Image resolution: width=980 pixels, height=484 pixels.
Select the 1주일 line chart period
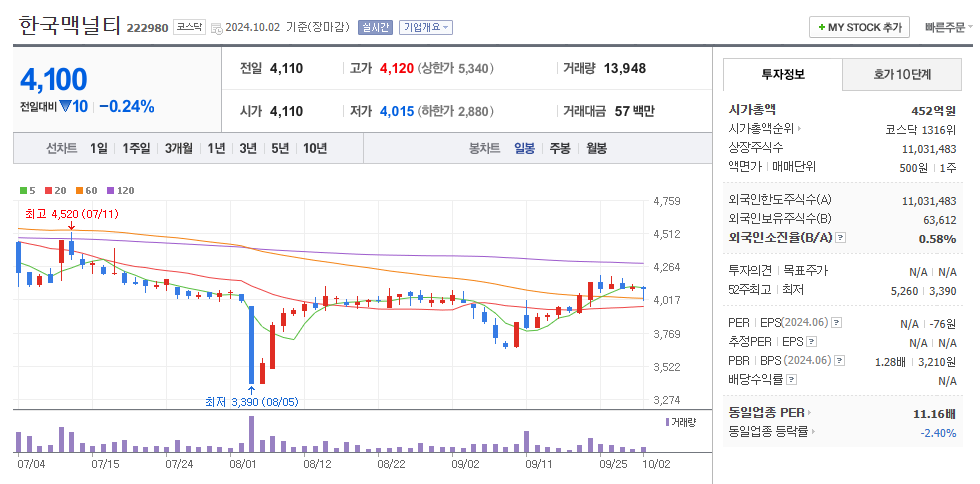136,149
